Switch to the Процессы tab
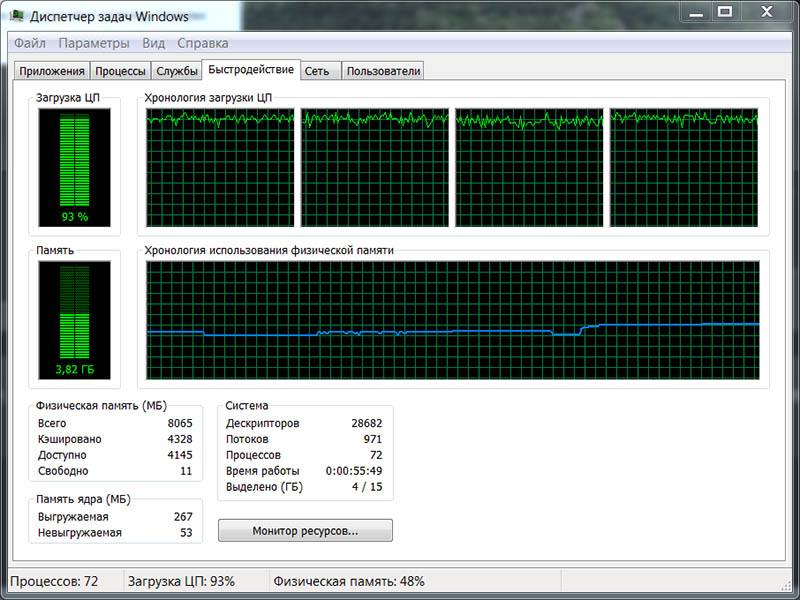The width and height of the screenshot is (800, 600). click(121, 71)
